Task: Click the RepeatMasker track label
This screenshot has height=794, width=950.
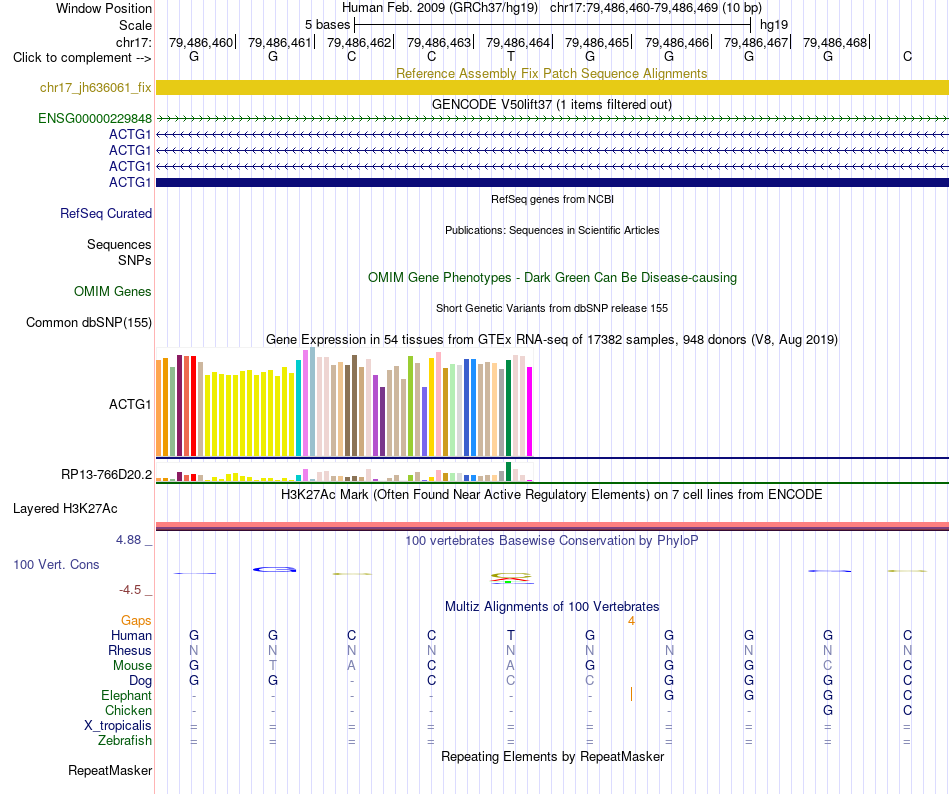Action: pos(110,770)
